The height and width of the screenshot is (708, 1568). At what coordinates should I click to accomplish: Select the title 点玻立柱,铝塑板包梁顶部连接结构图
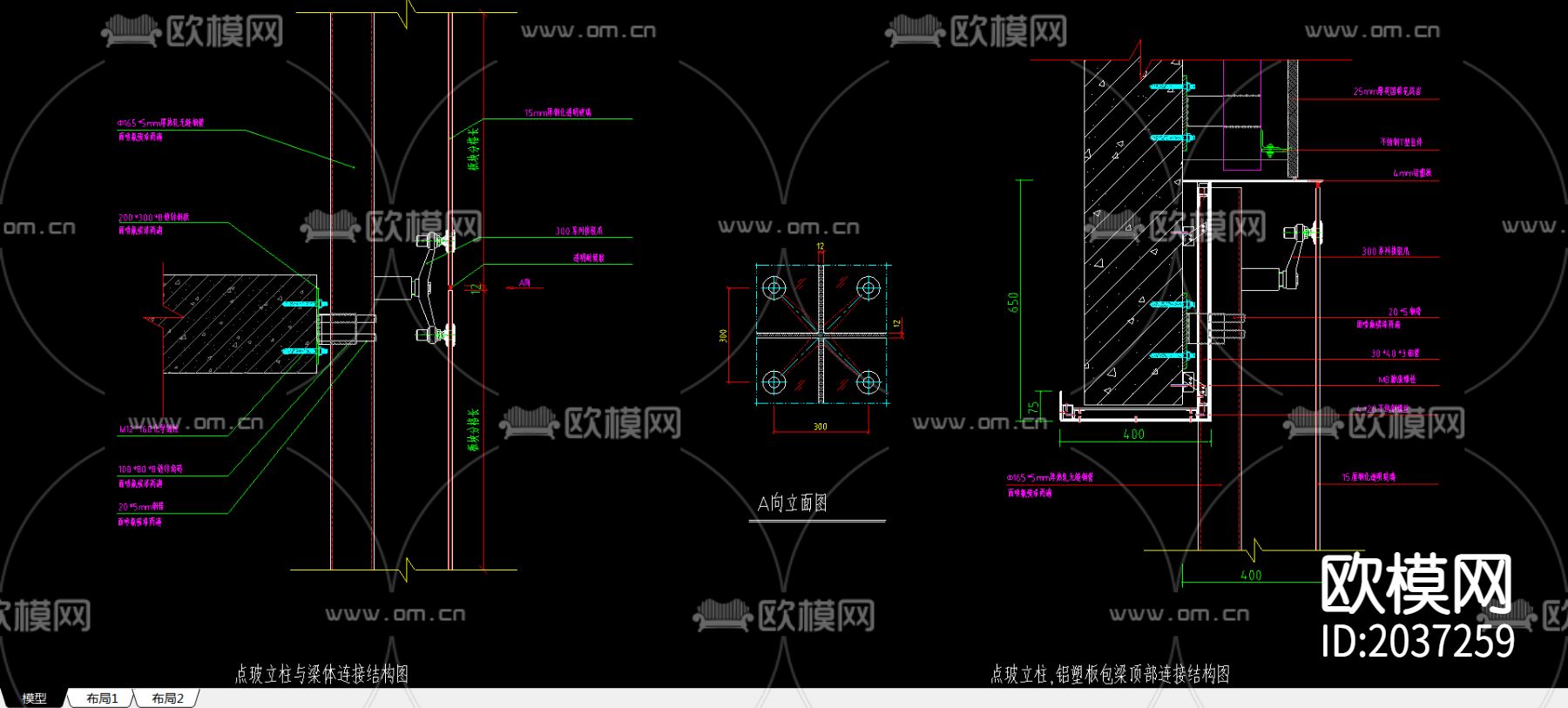pyautogui.click(x=1110, y=674)
